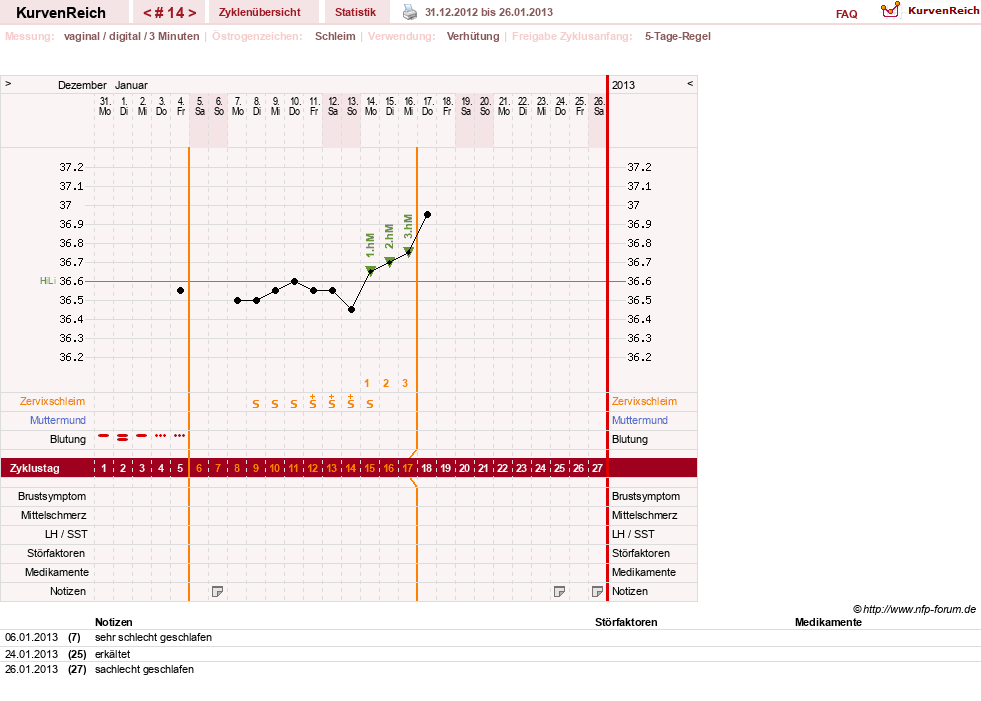Click left LH / SST row label
Screen dimensions: 981x701
coord(66,534)
